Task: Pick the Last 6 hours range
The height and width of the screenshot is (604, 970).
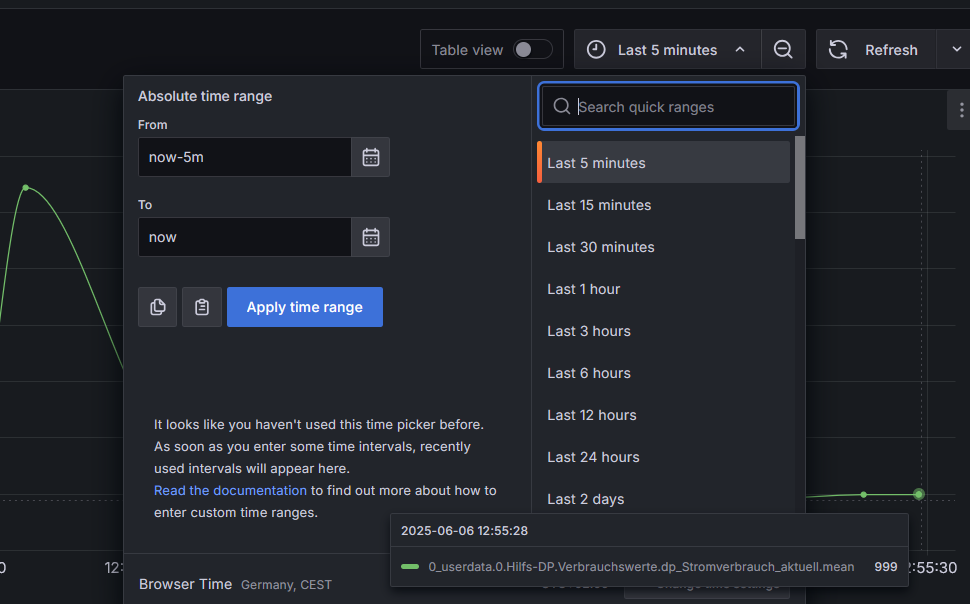Action: pyautogui.click(x=589, y=373)
